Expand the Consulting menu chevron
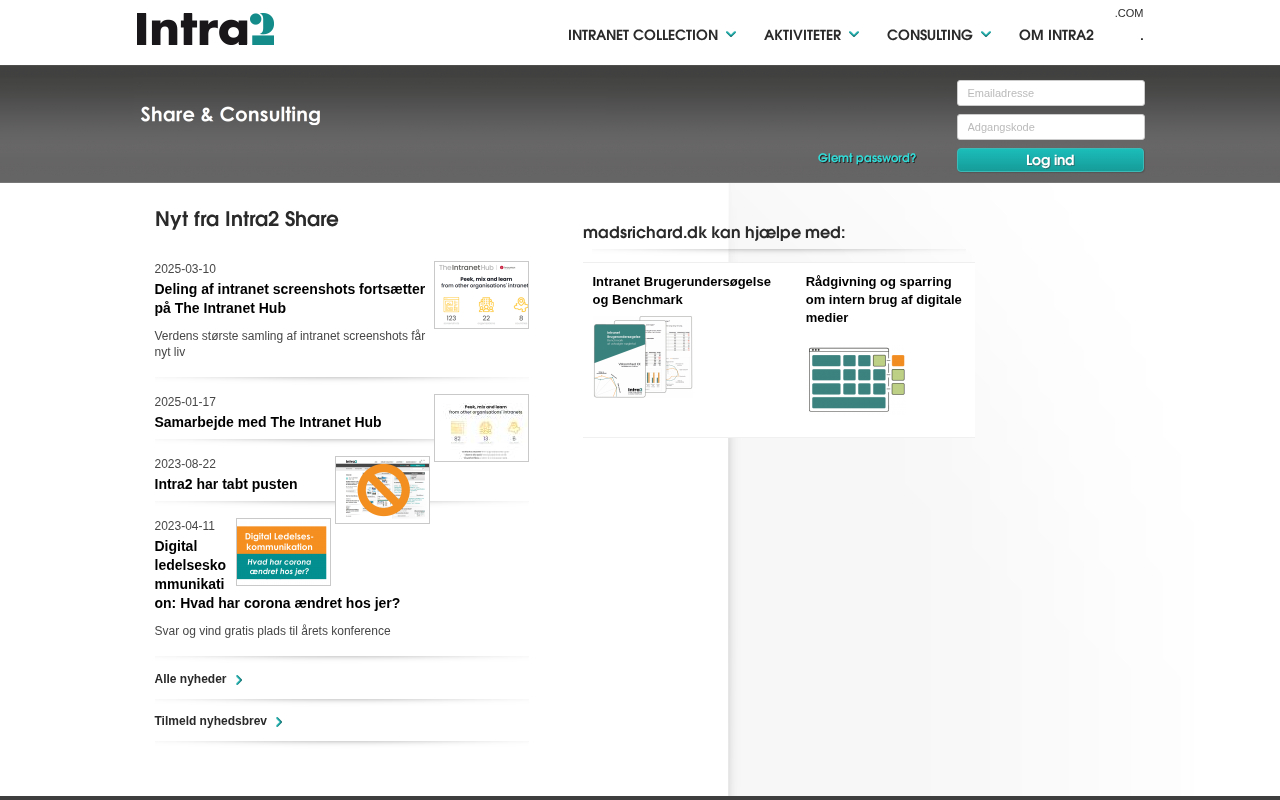Image resolution: width=1280 pixels, height=800 pixels. point(986,34)
